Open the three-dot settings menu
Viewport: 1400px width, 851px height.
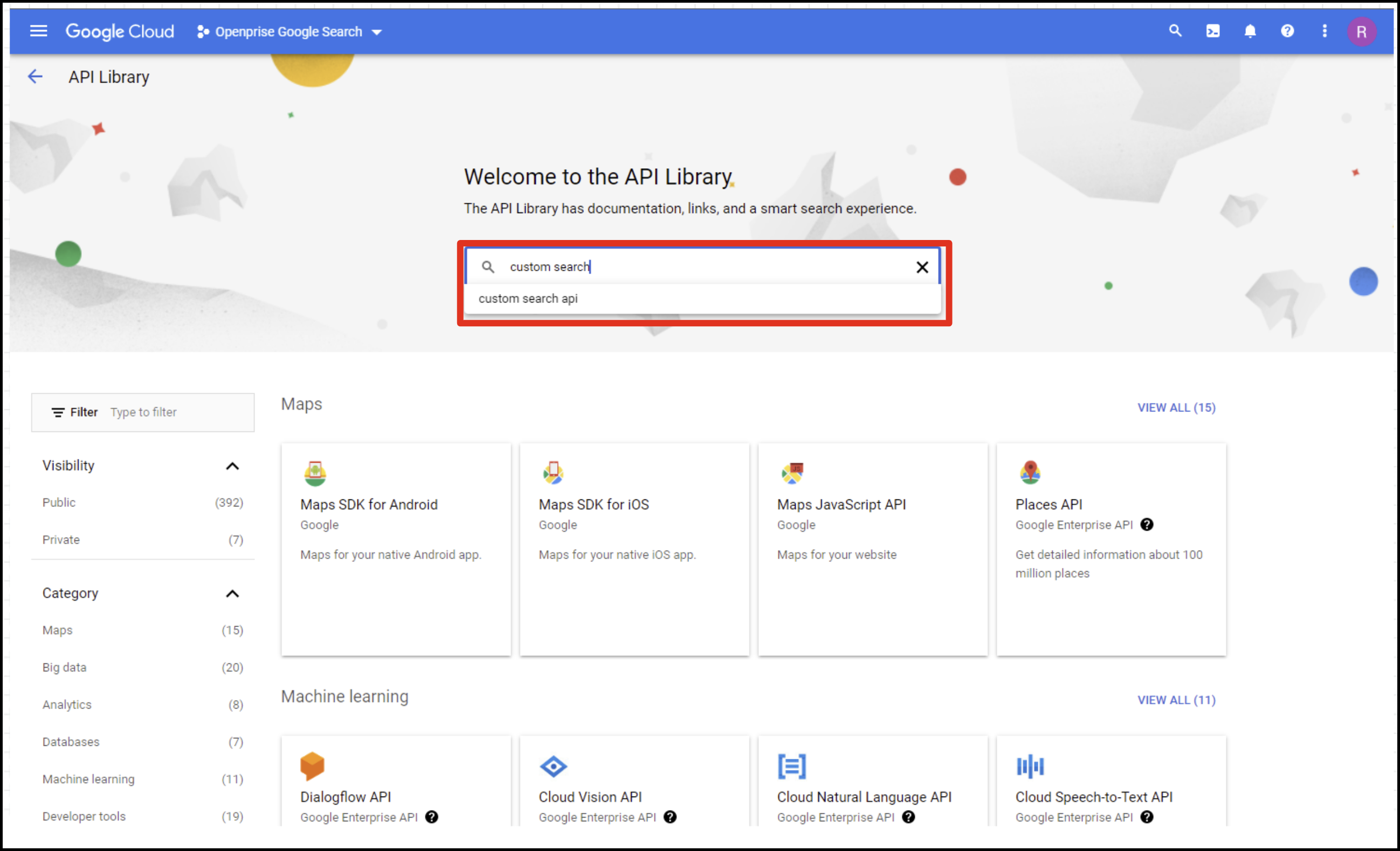1325,31
